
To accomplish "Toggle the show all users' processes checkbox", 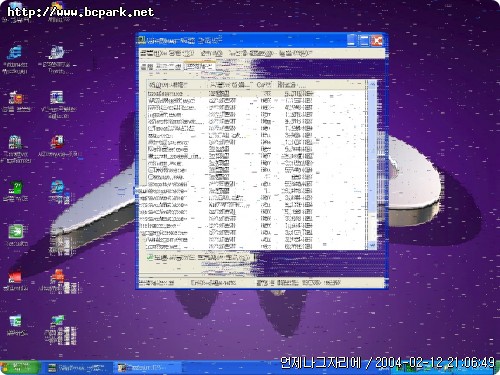I will pyautogui.click(x=150, y=257).
